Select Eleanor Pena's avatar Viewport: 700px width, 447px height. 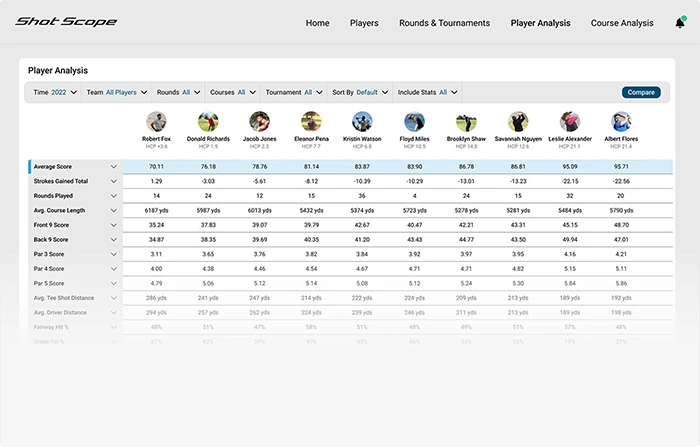(x=311, y=121)
